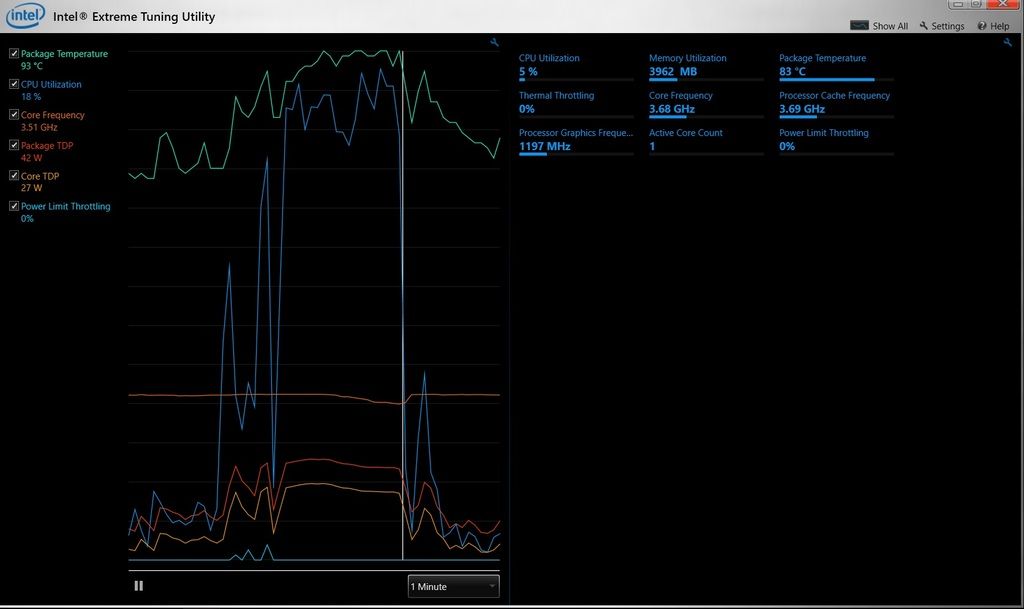Open monitor panel wrench at far right
The image size is (1024, 609).
(x=1008, y=42)
